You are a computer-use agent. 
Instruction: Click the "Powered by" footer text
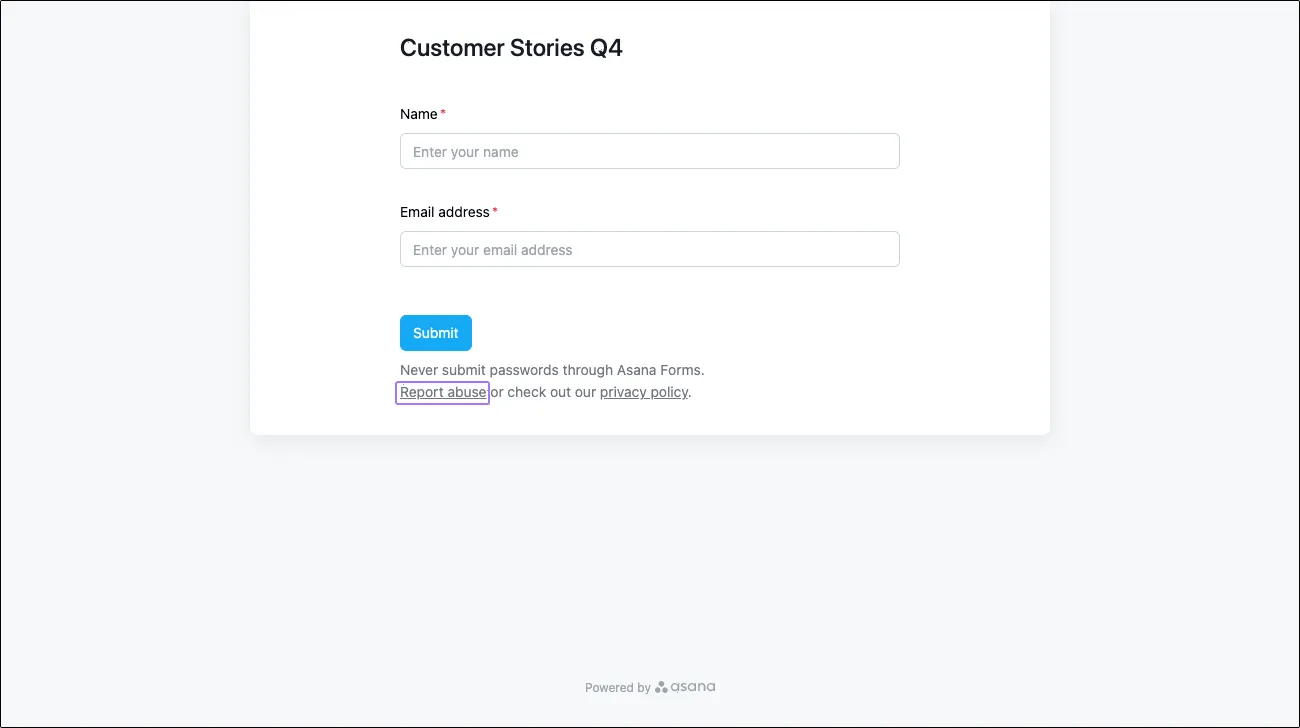pyautogui.click(x=617, y=688)
